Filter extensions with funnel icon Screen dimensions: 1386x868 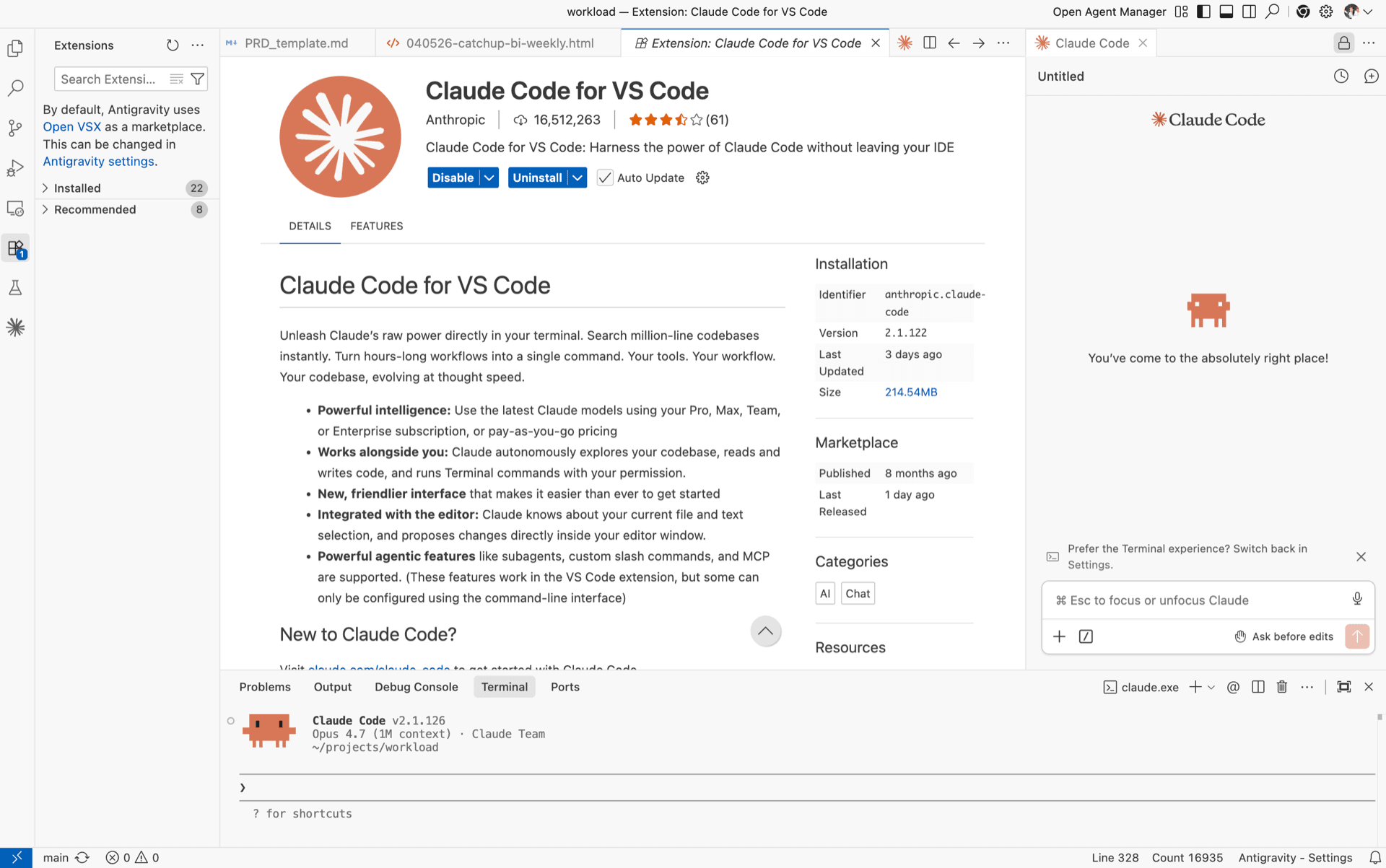pos(197,79)
